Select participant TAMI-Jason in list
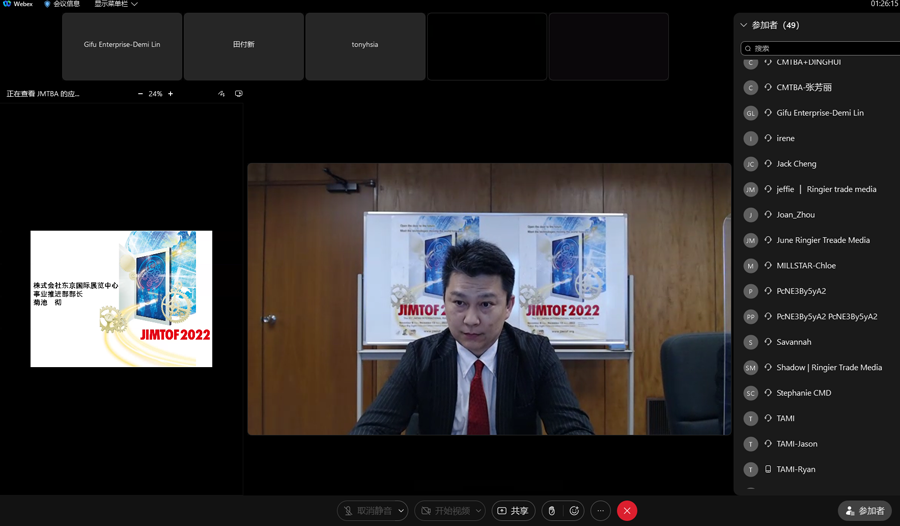The image size is (900, 526). 796,444
